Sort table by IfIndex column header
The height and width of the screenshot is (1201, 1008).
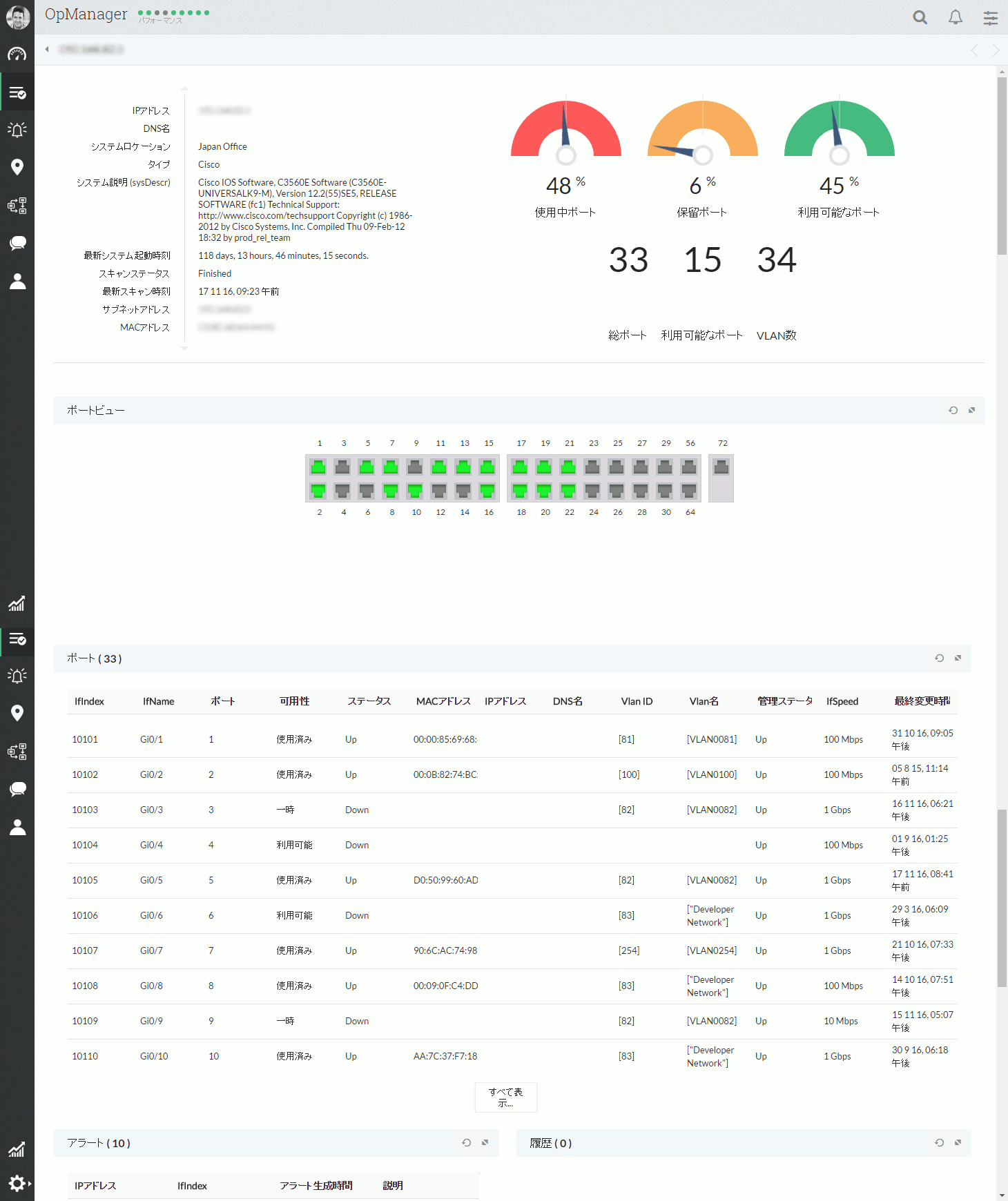click(89, 701)
